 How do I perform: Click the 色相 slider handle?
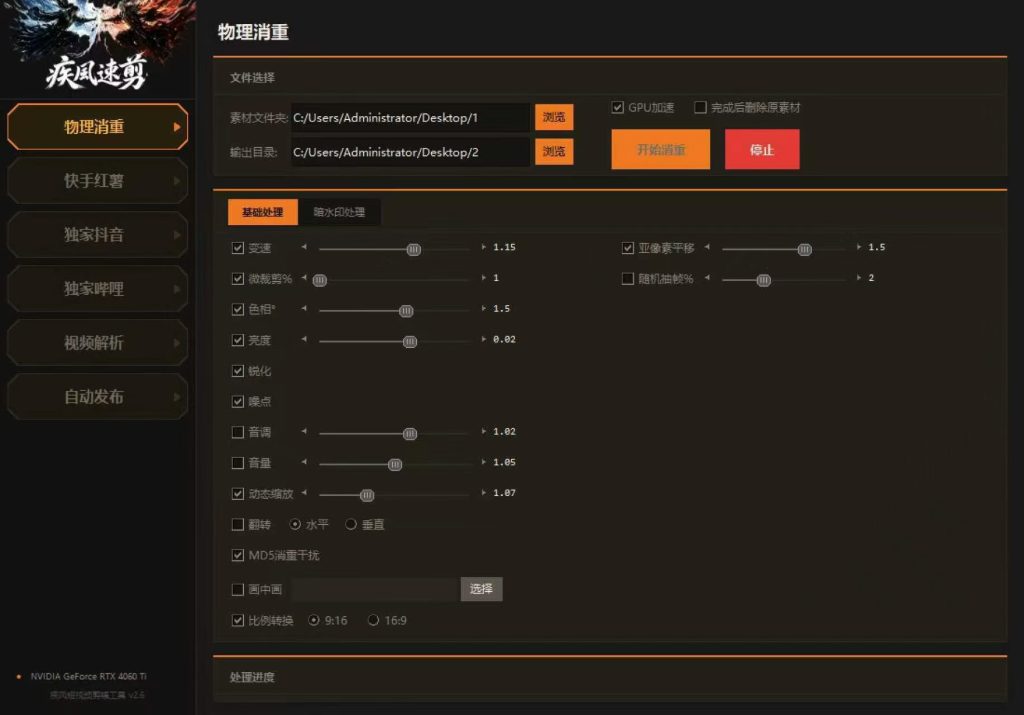[x=406, y=311]
